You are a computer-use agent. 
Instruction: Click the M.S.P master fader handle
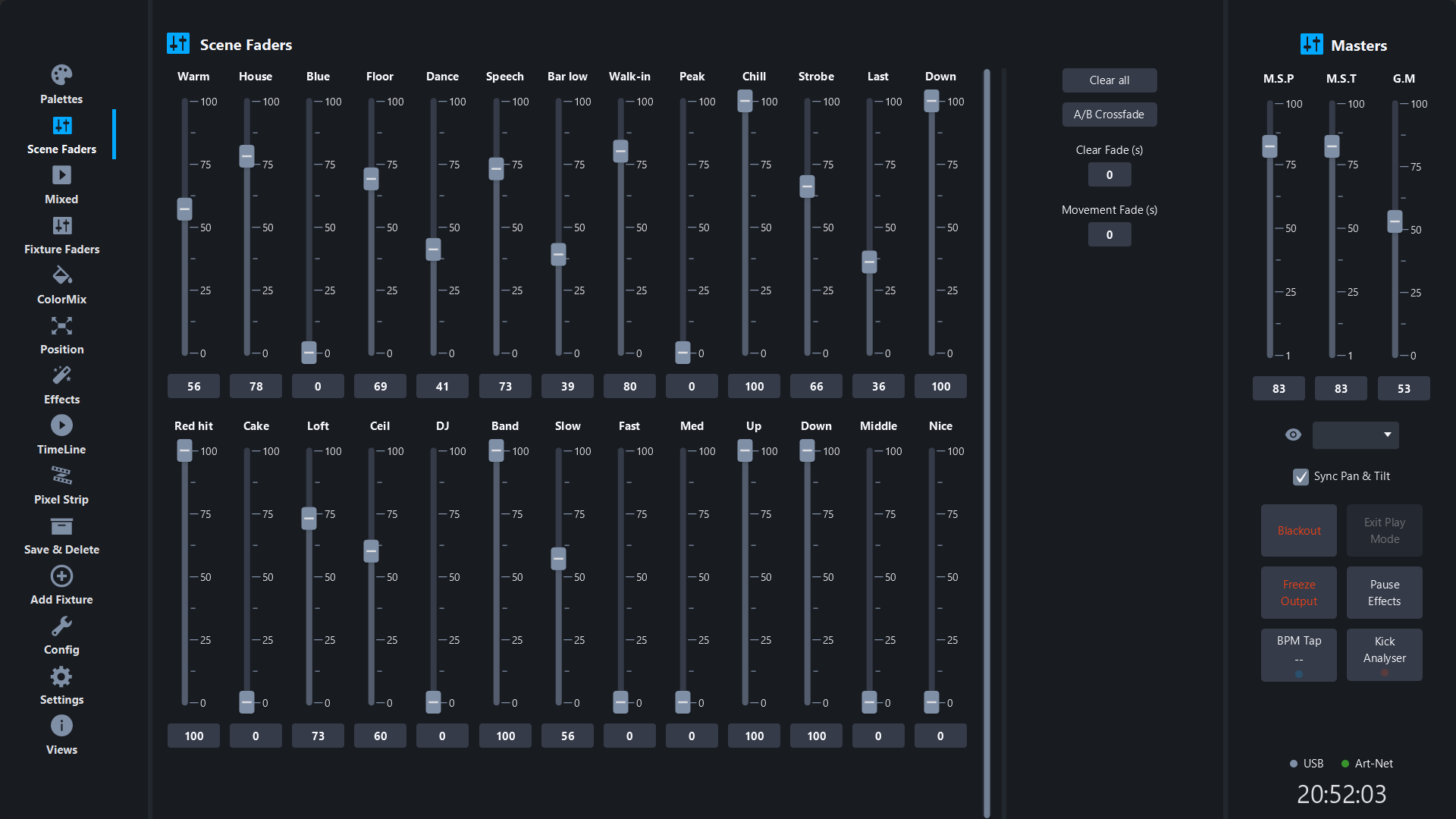pyautogui.click(x=1269, y=146)
